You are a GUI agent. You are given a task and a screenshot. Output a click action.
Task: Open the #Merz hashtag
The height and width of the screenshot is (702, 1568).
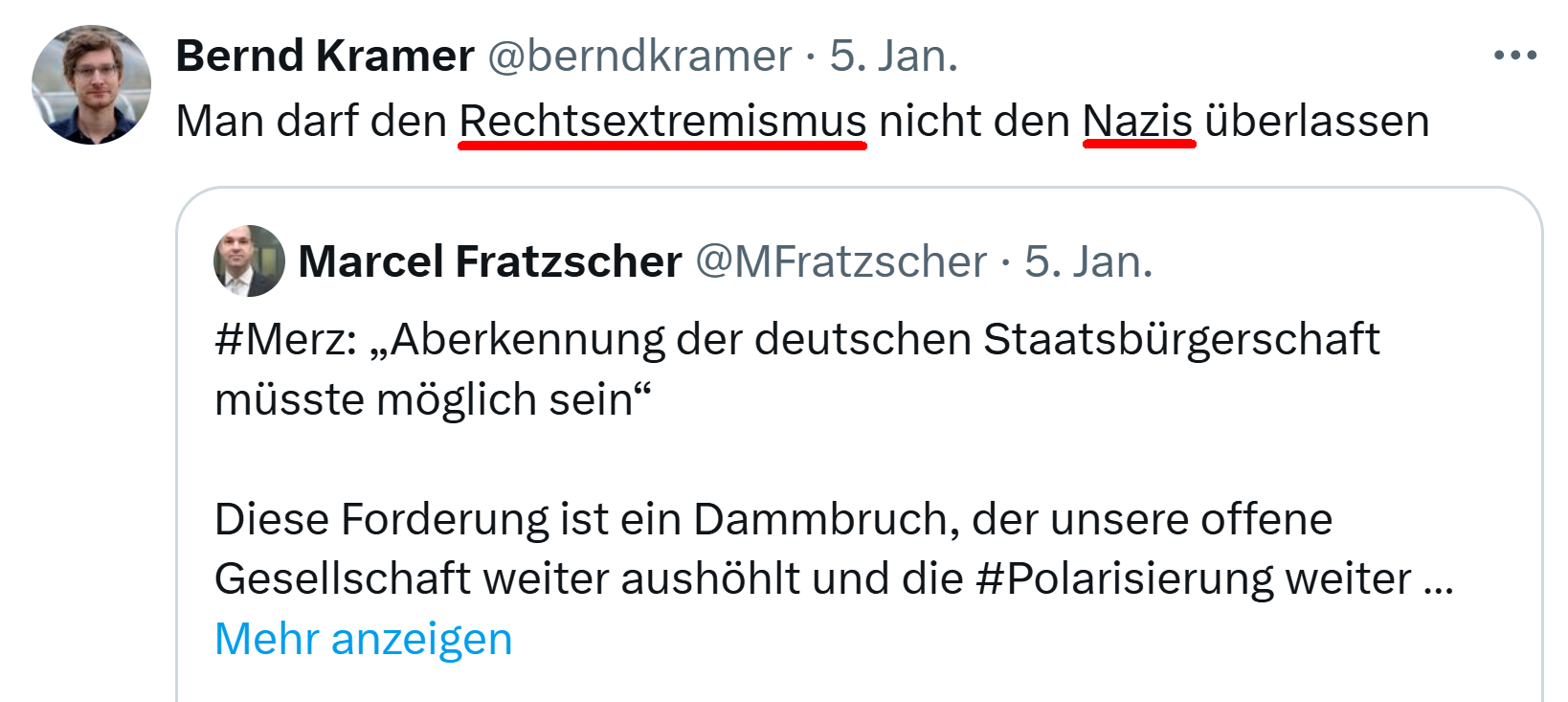[x=283, y=339]
